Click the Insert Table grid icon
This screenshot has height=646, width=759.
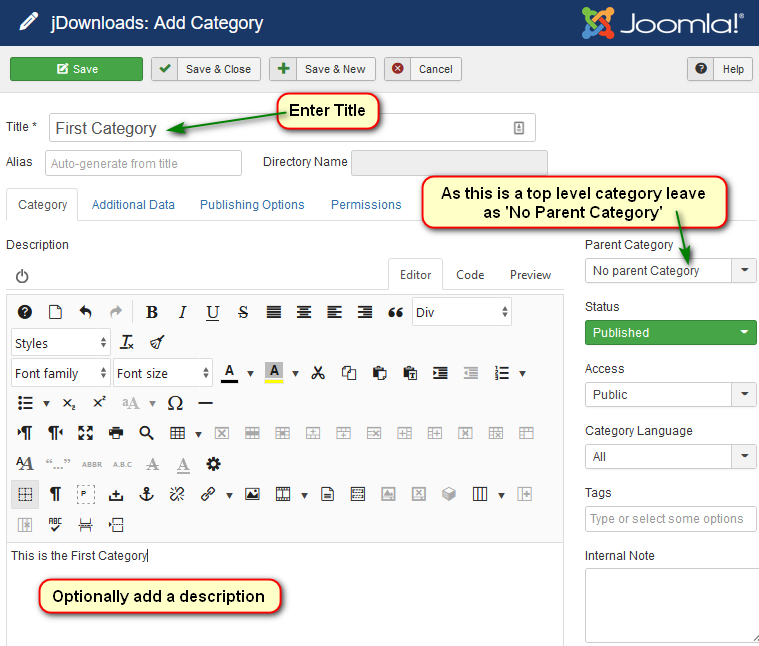point(177,433)
